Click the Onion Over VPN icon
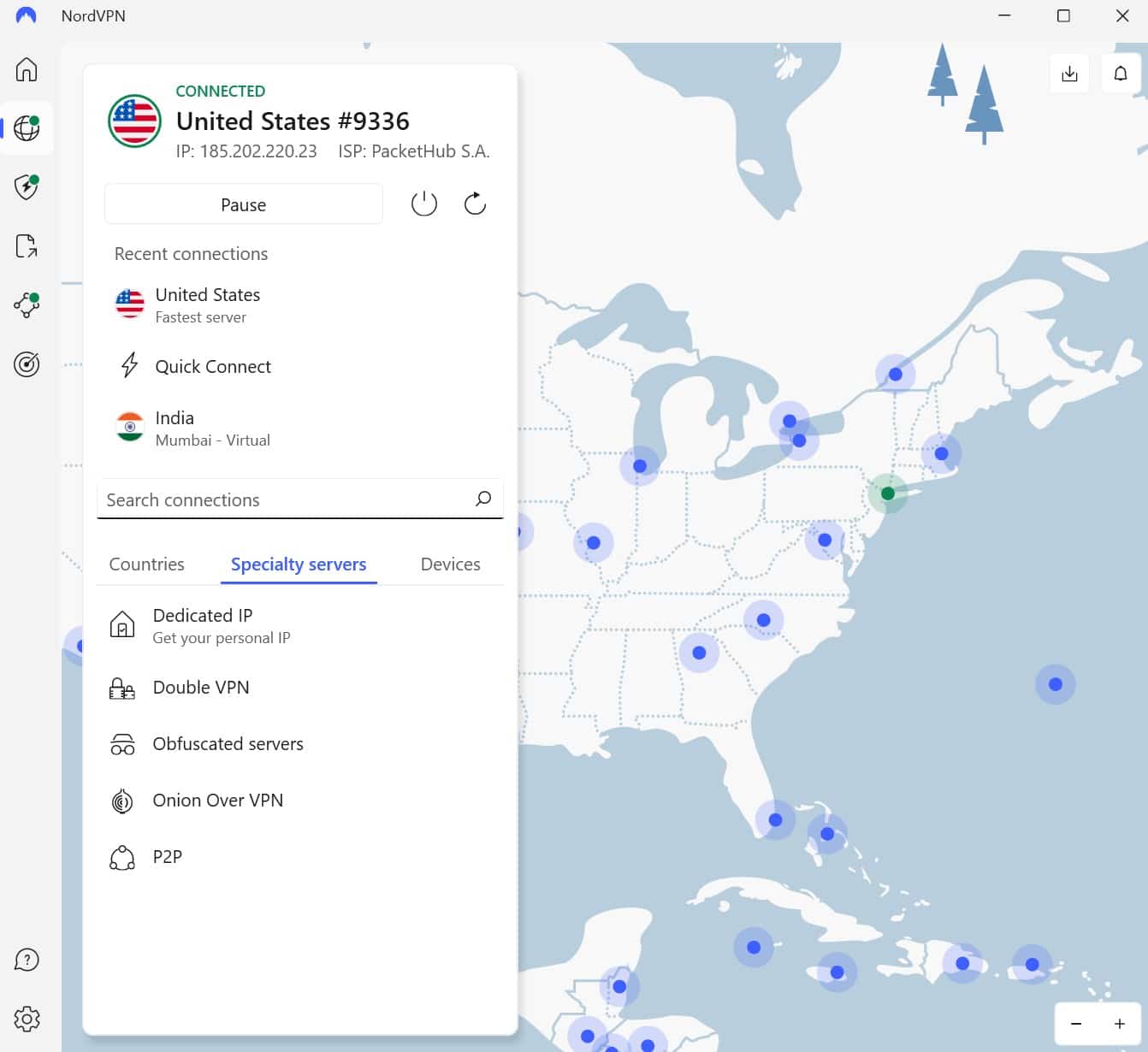The height and width of the screenshot is (1052, 1148). click(122, 801)
